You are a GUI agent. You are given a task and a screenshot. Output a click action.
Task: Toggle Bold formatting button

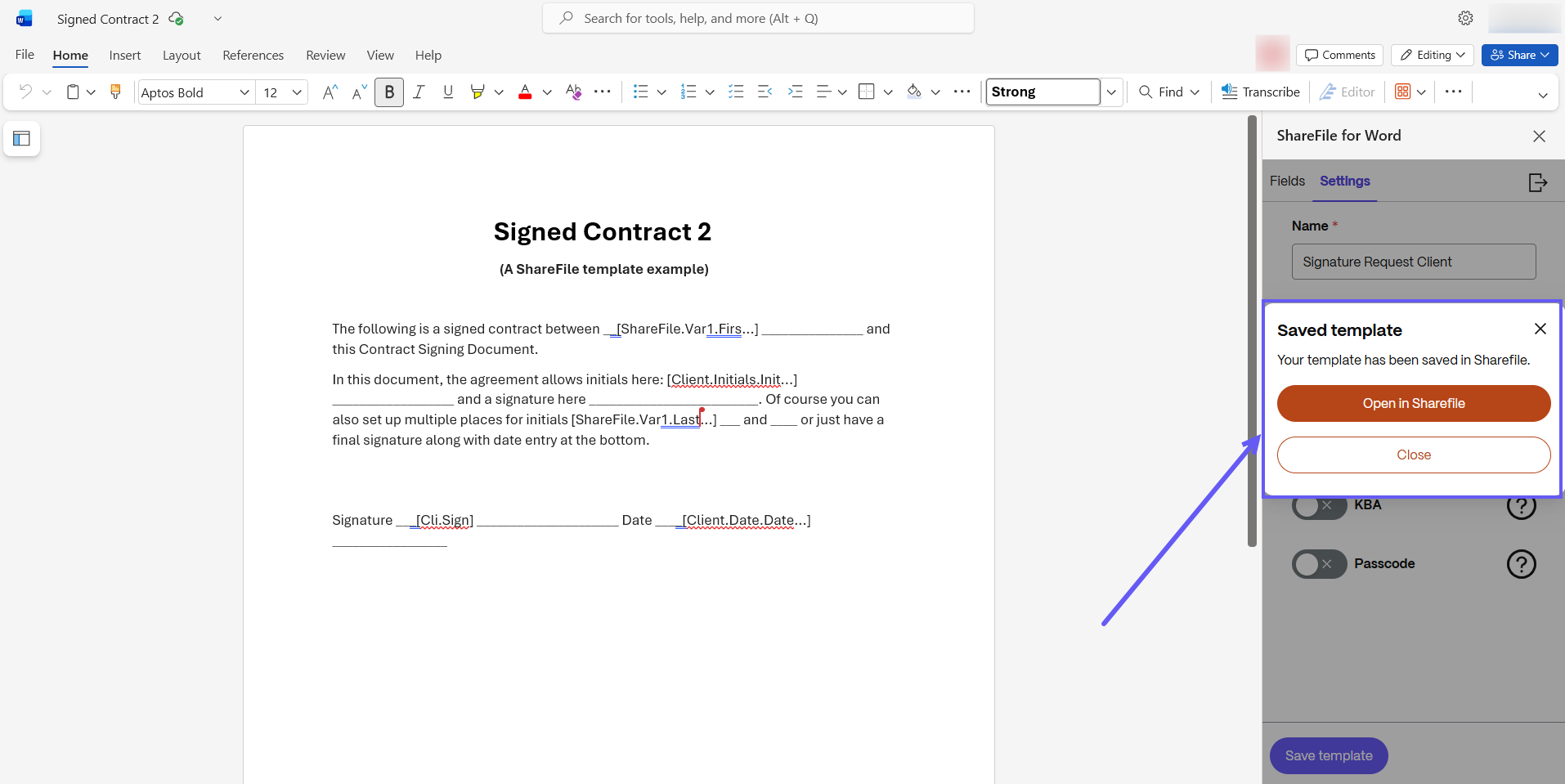click(389, 92)
